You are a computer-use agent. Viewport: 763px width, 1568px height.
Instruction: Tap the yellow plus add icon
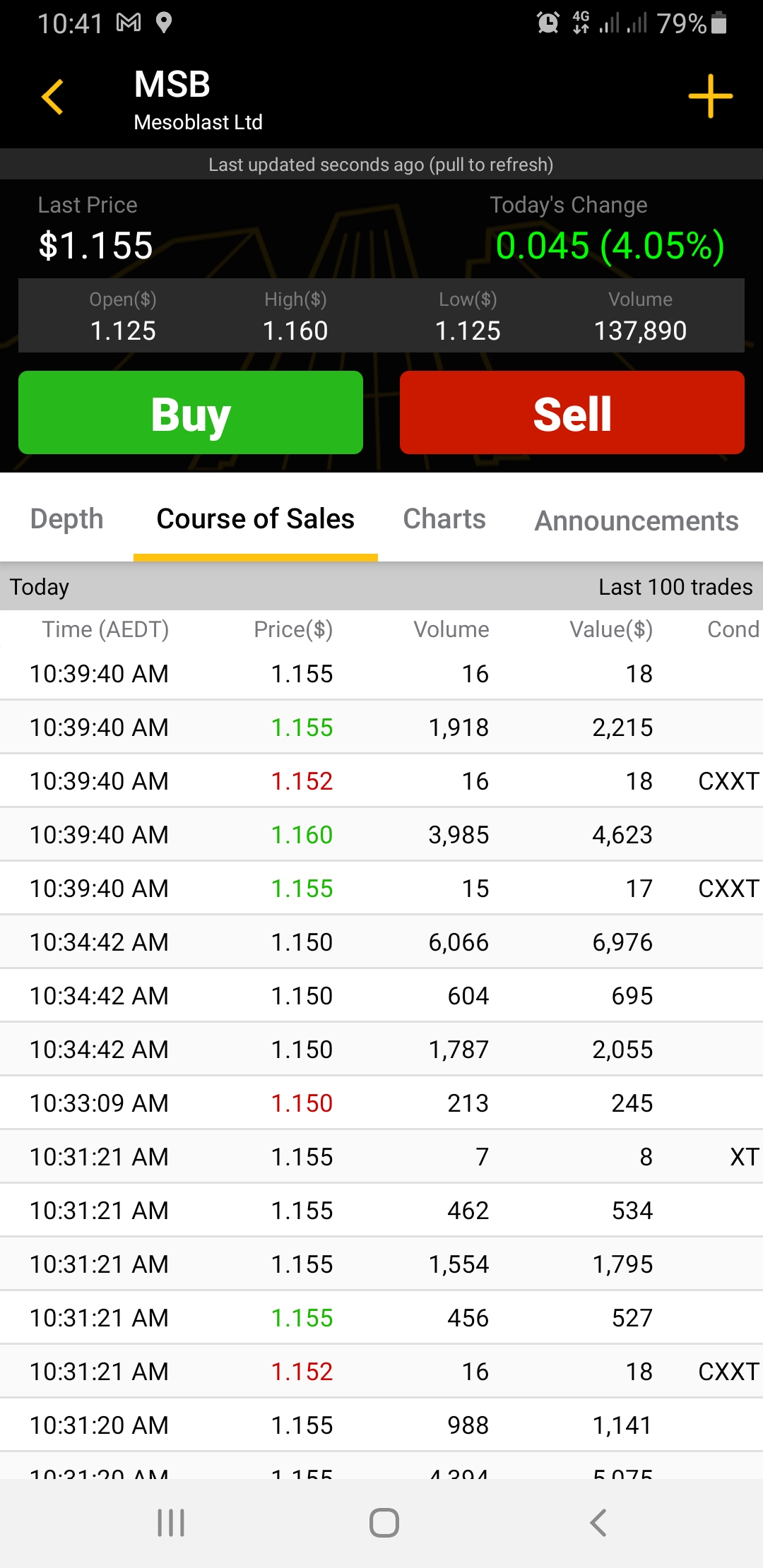pos(710,96)
